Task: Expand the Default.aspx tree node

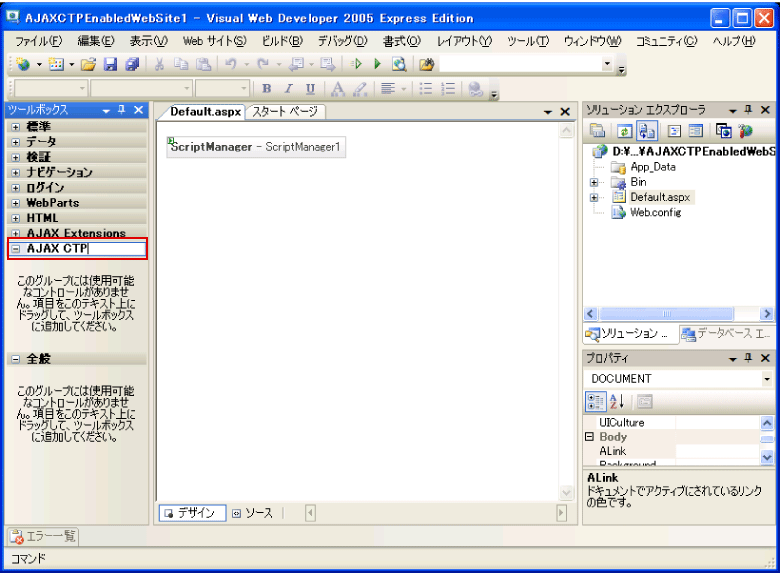Action: point(594,197)
